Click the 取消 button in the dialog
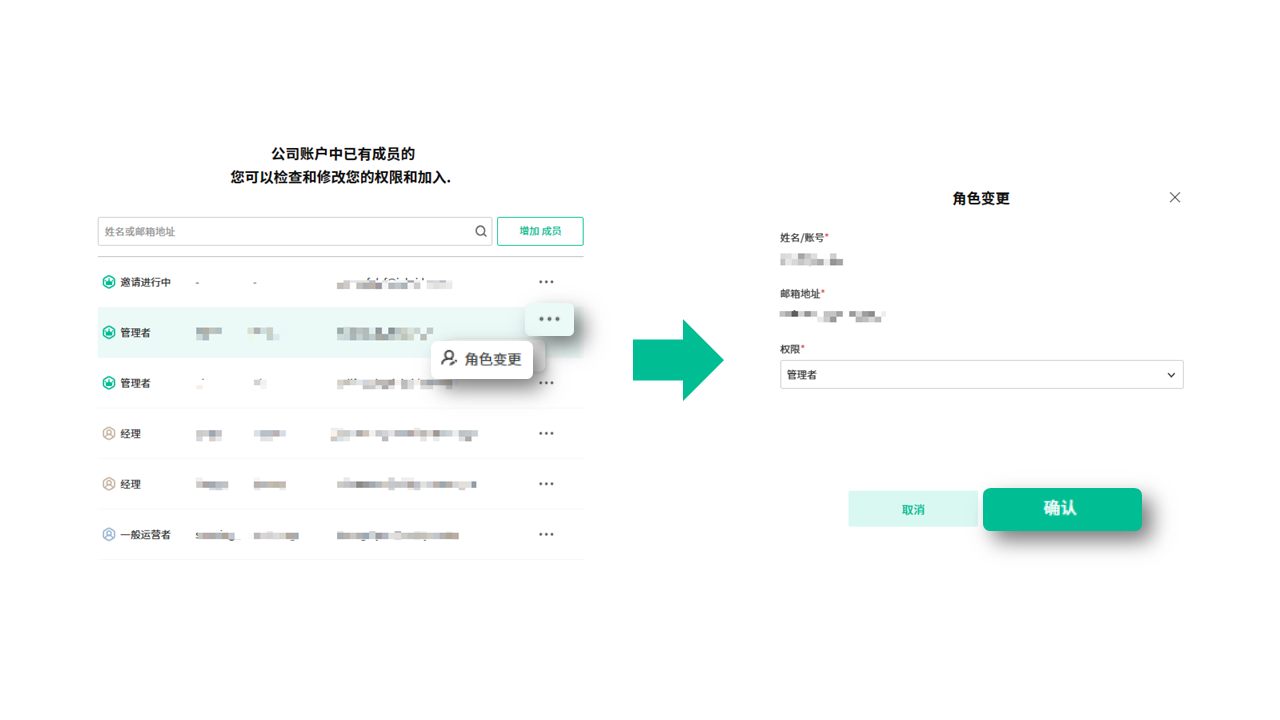The image size is (1280, 720). tap(912, 509)
